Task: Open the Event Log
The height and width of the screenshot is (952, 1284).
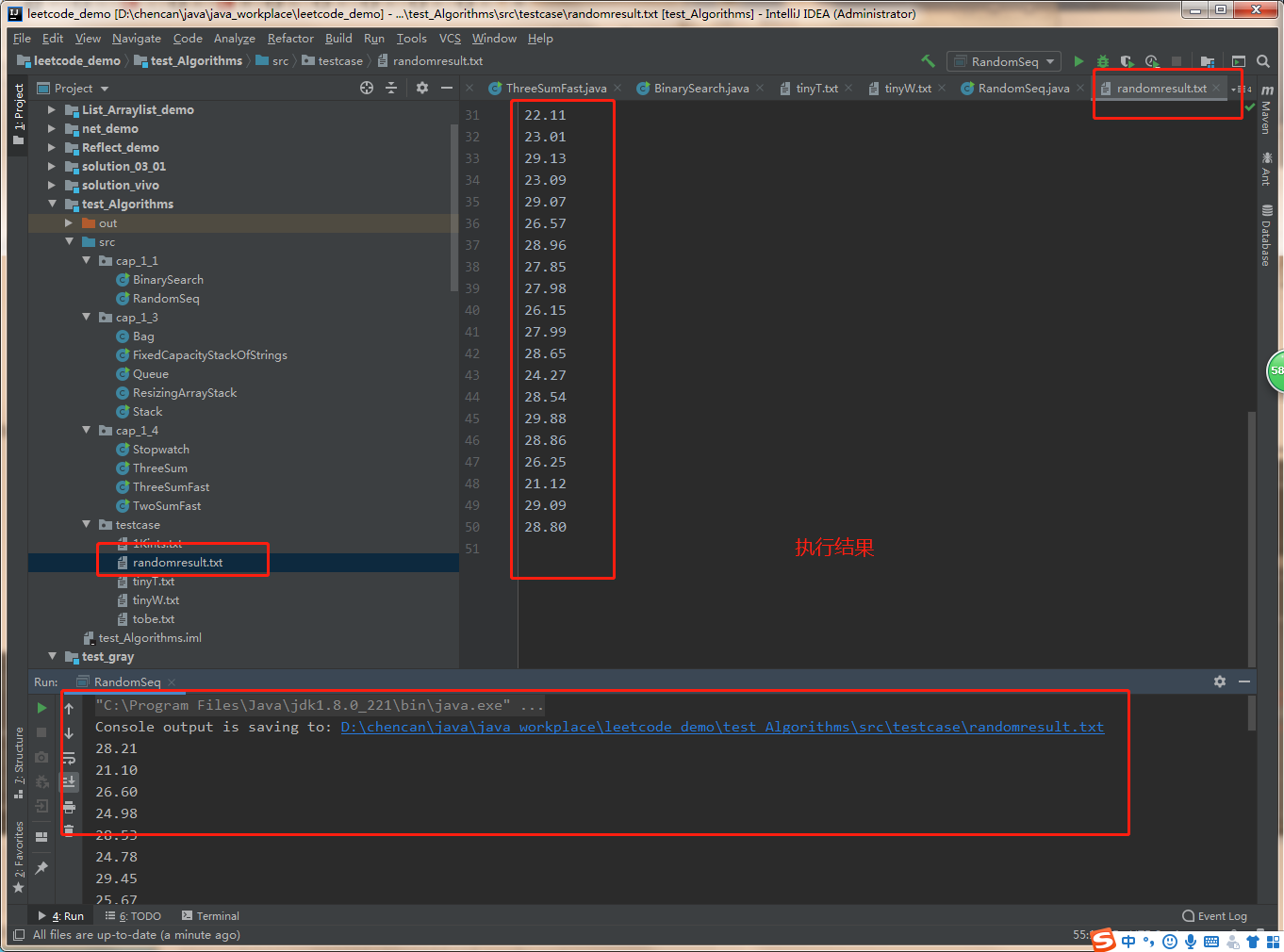Action: tap(1214, 916)
